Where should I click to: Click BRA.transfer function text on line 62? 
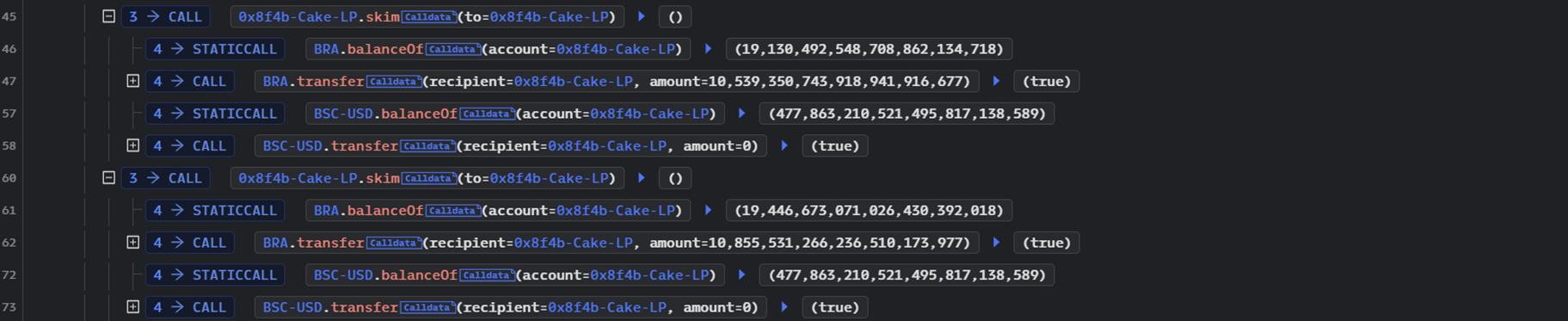[313, 243]
